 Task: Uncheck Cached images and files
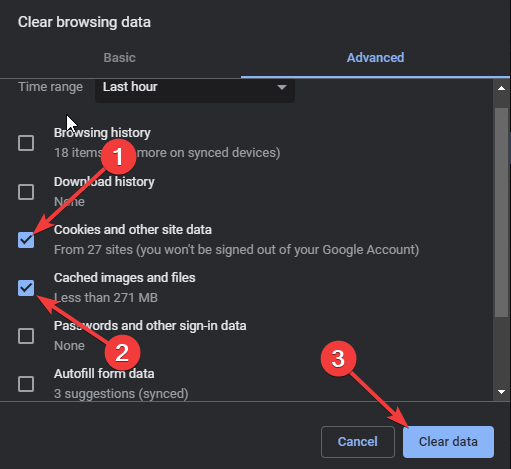click(26, 288)
